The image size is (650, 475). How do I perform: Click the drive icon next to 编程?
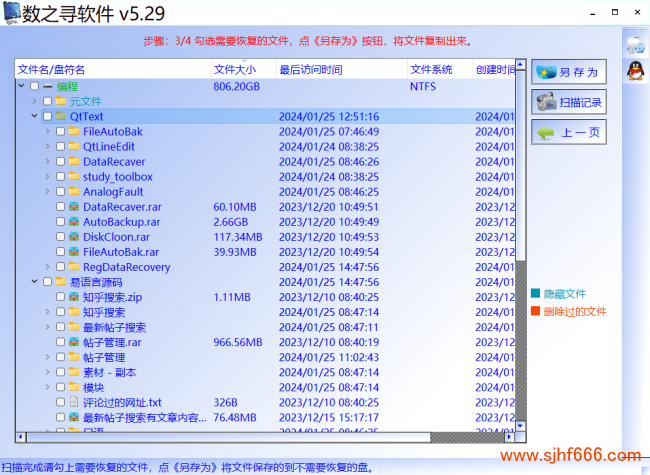coord(48,87)
